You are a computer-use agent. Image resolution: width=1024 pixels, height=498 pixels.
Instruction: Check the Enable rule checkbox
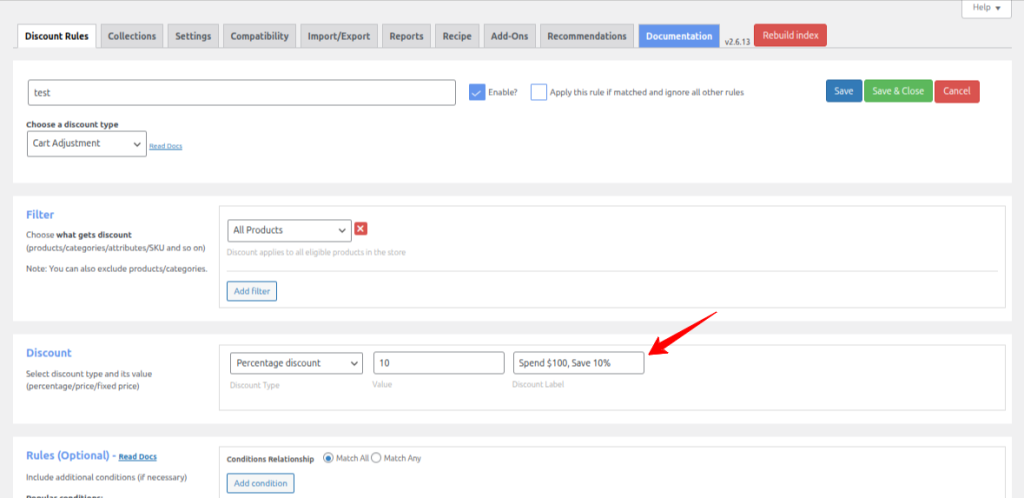click(x=477, y=92)
